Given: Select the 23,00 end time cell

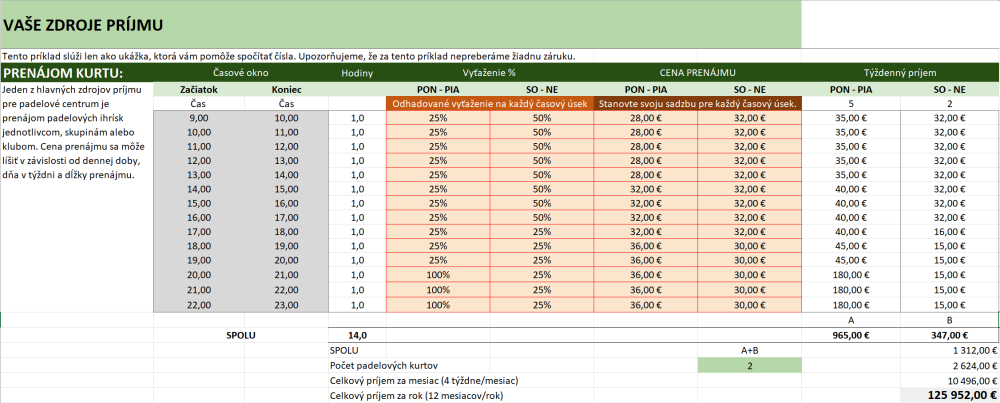Looking at the screenshot, I should (x=286, y=305).
